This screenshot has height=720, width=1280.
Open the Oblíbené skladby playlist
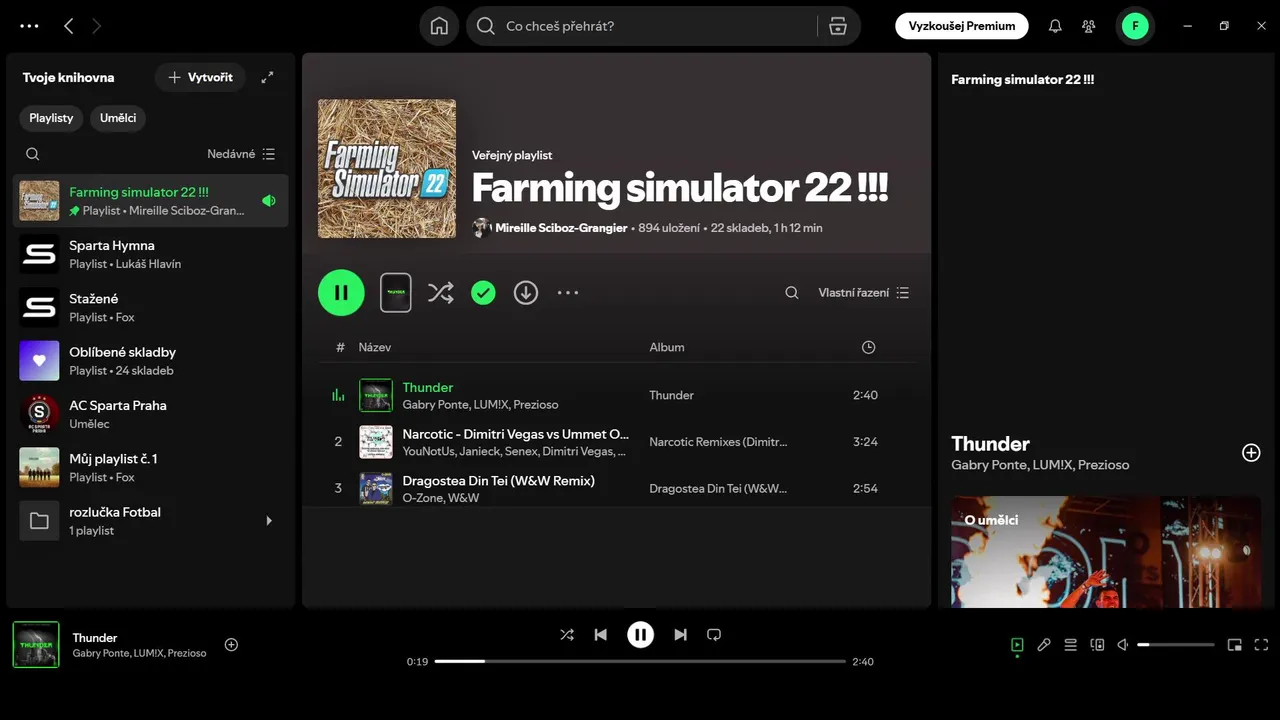coord(151,360)
